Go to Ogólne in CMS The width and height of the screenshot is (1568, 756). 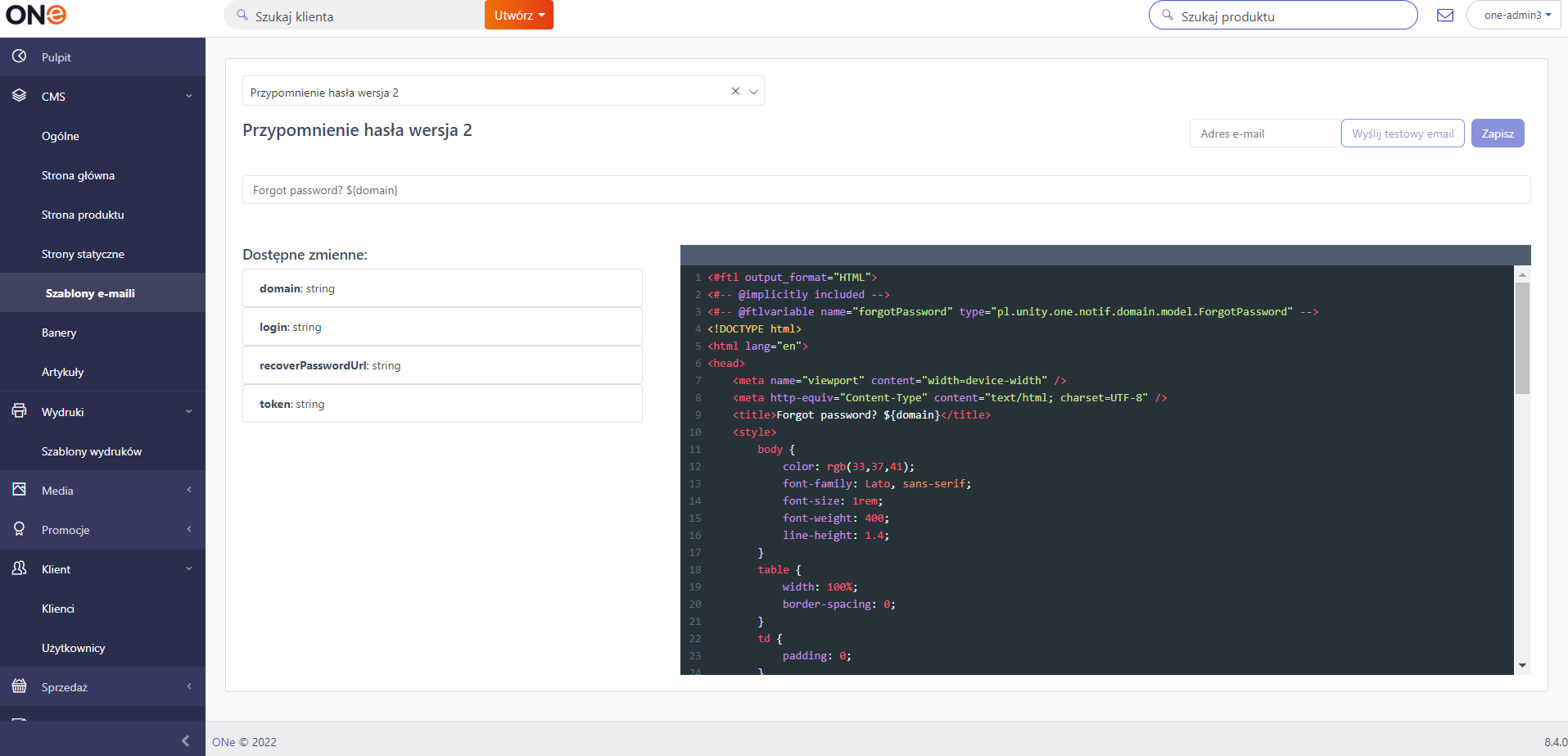(61, 136)
